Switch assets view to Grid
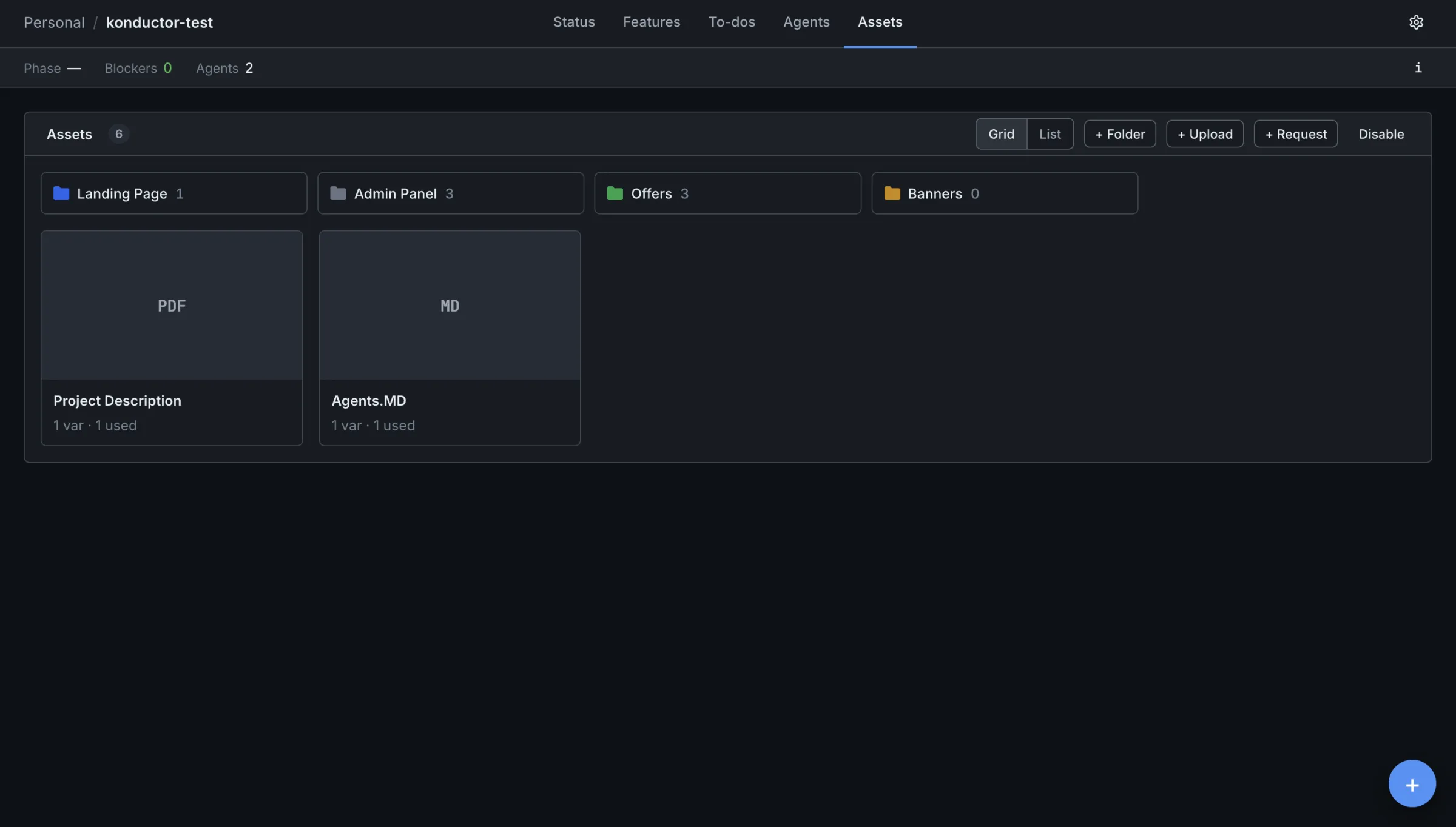 tap(1001, 134)
